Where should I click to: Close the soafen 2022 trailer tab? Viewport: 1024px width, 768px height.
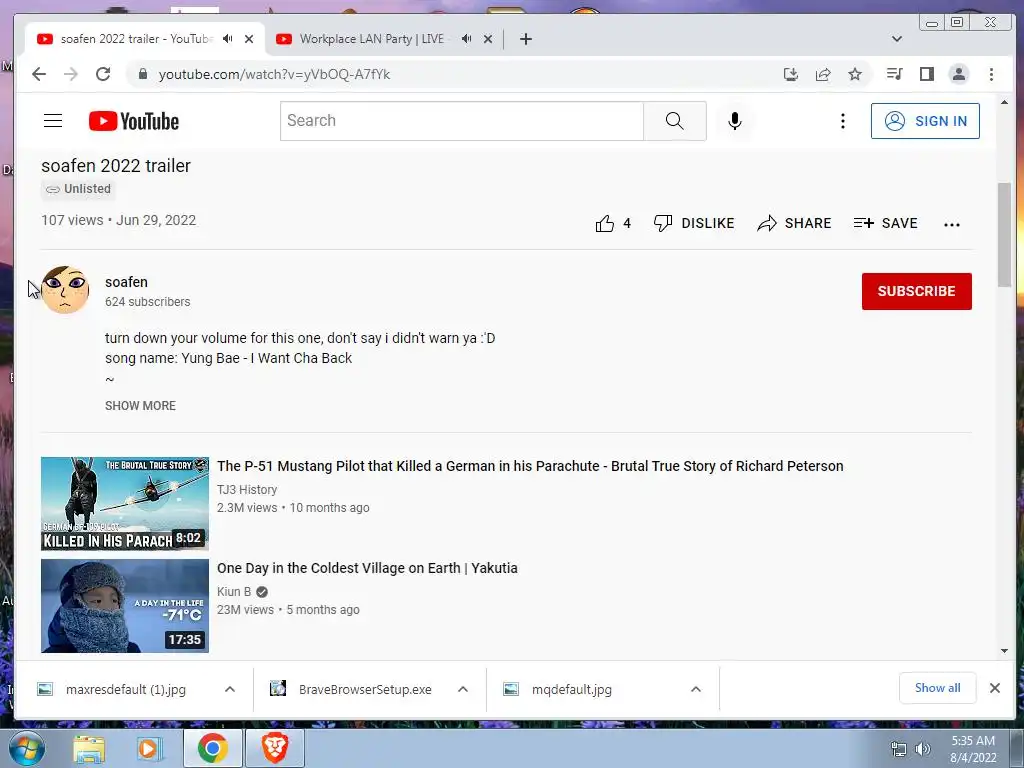(x=249, y=39)
